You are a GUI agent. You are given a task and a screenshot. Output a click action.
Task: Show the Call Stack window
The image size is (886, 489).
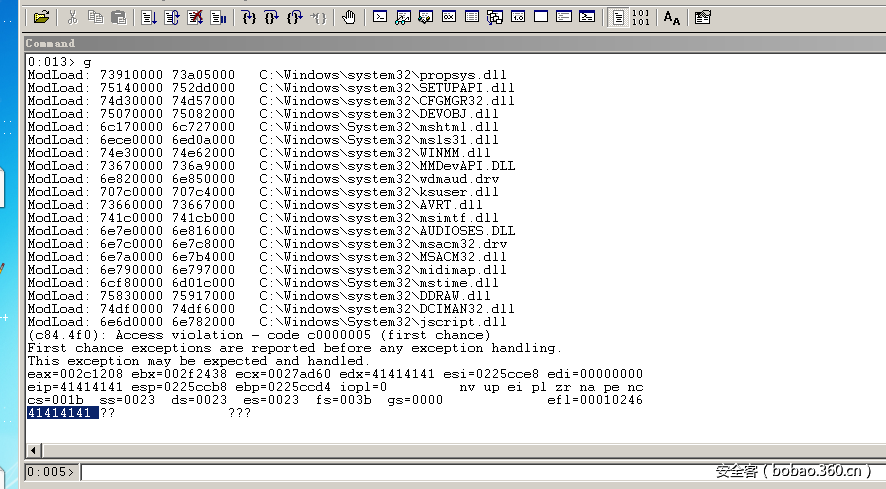click(495, 17)
